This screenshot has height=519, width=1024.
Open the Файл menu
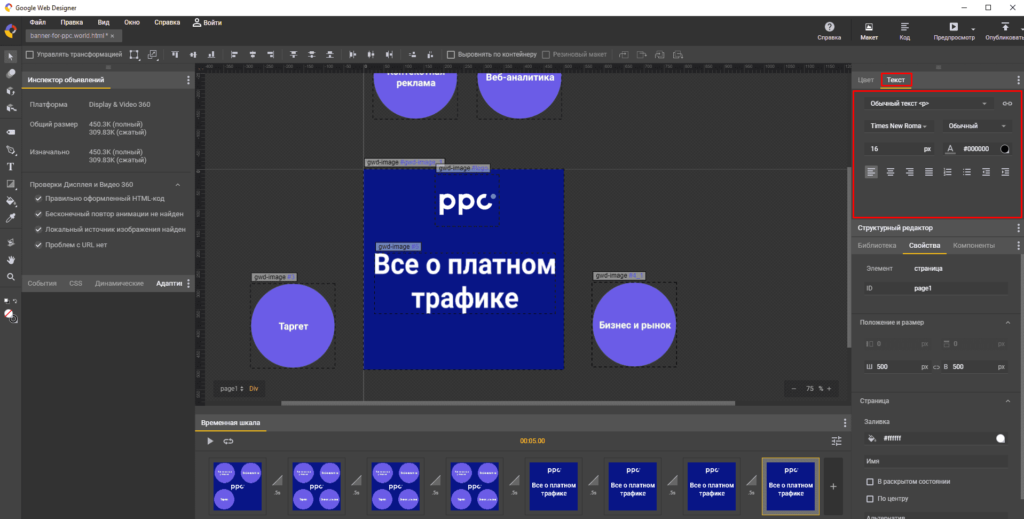38,21
